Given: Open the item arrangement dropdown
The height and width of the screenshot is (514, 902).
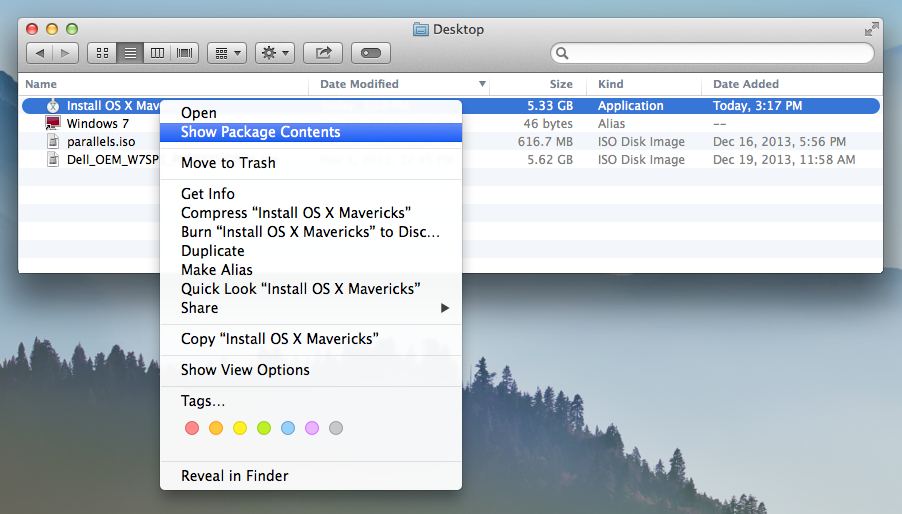Looking at the screenshot, I should 227,53.
